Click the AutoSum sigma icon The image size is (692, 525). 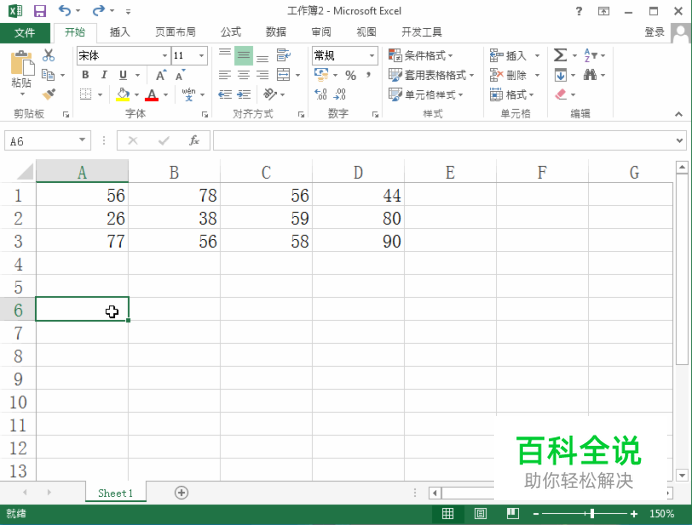[560, 55]
